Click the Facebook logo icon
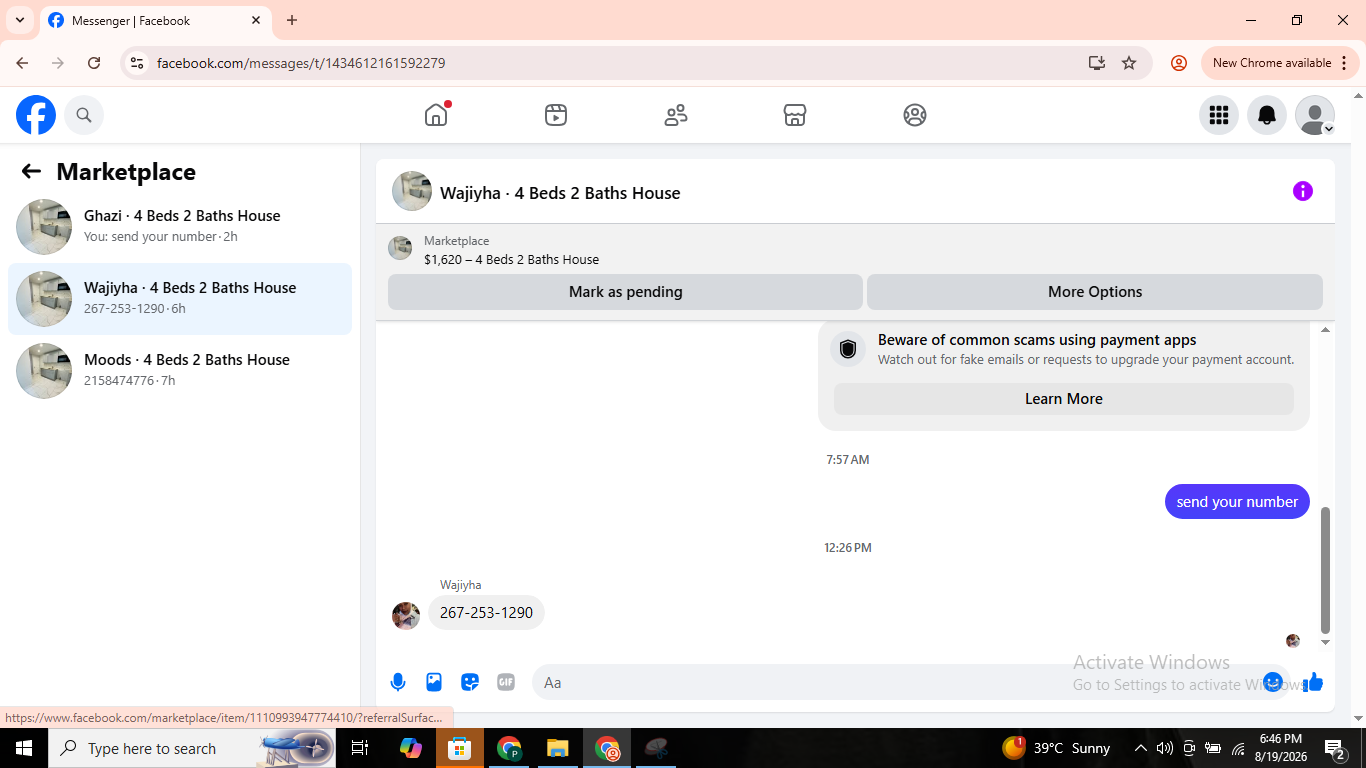Screen dimensions: 1366x768 (36, 115)
